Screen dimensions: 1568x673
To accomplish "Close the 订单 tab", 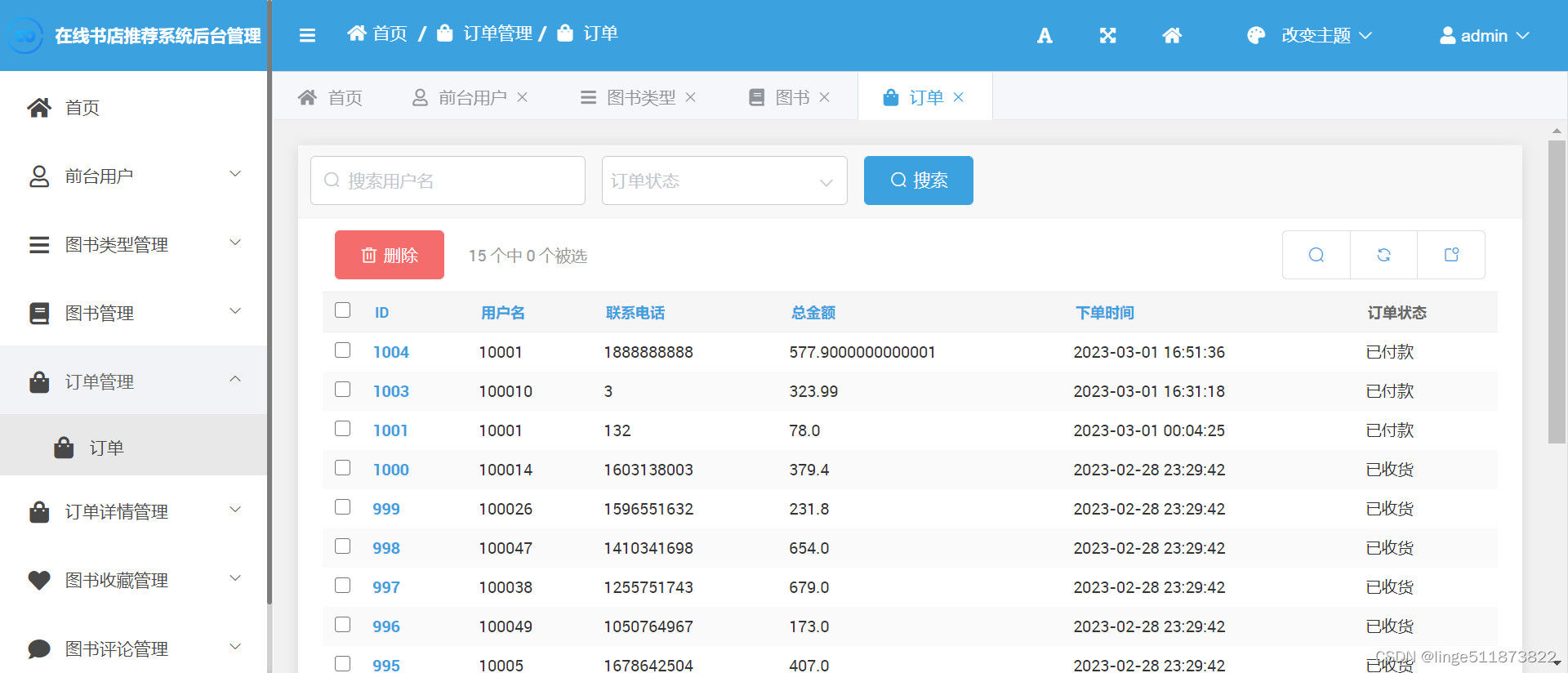I will coord(959,97).
